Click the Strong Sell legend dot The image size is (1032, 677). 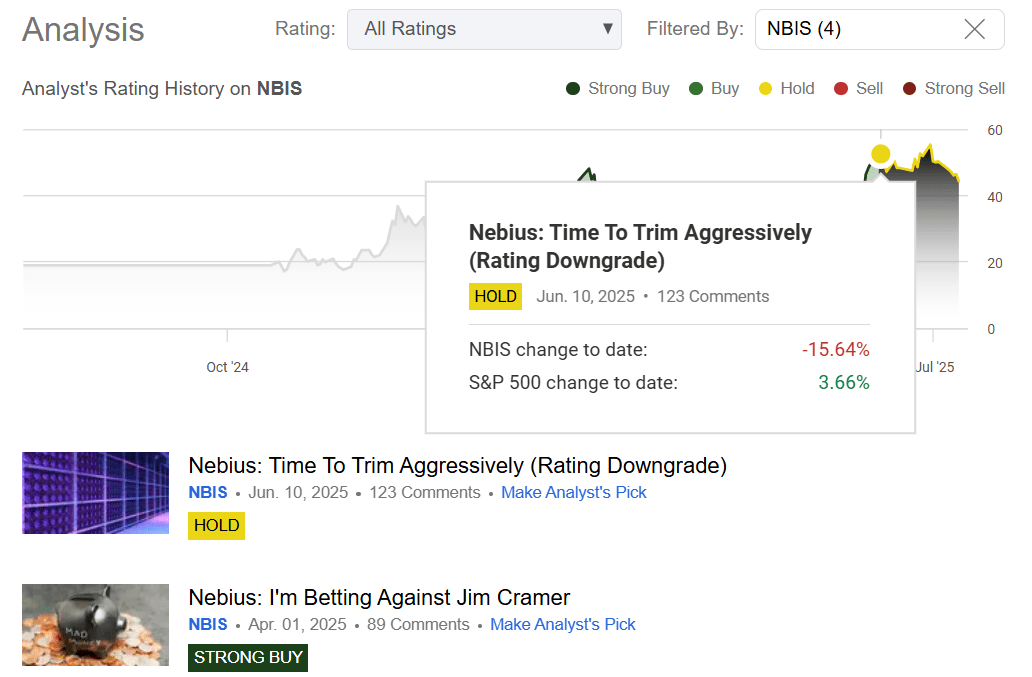(908, 88)
